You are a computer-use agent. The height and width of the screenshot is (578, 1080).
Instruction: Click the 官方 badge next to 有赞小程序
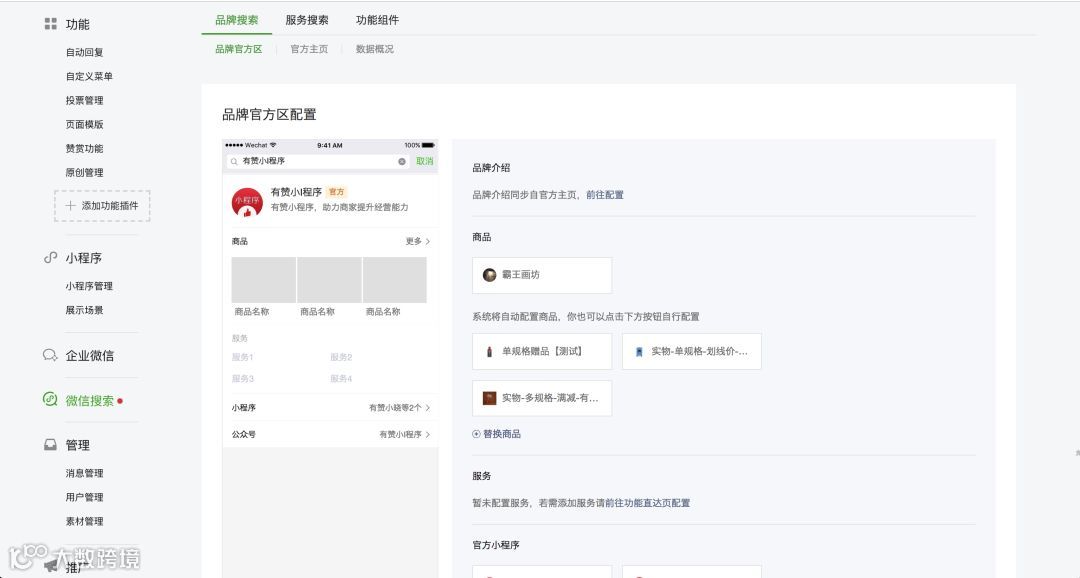pos(336,192)
